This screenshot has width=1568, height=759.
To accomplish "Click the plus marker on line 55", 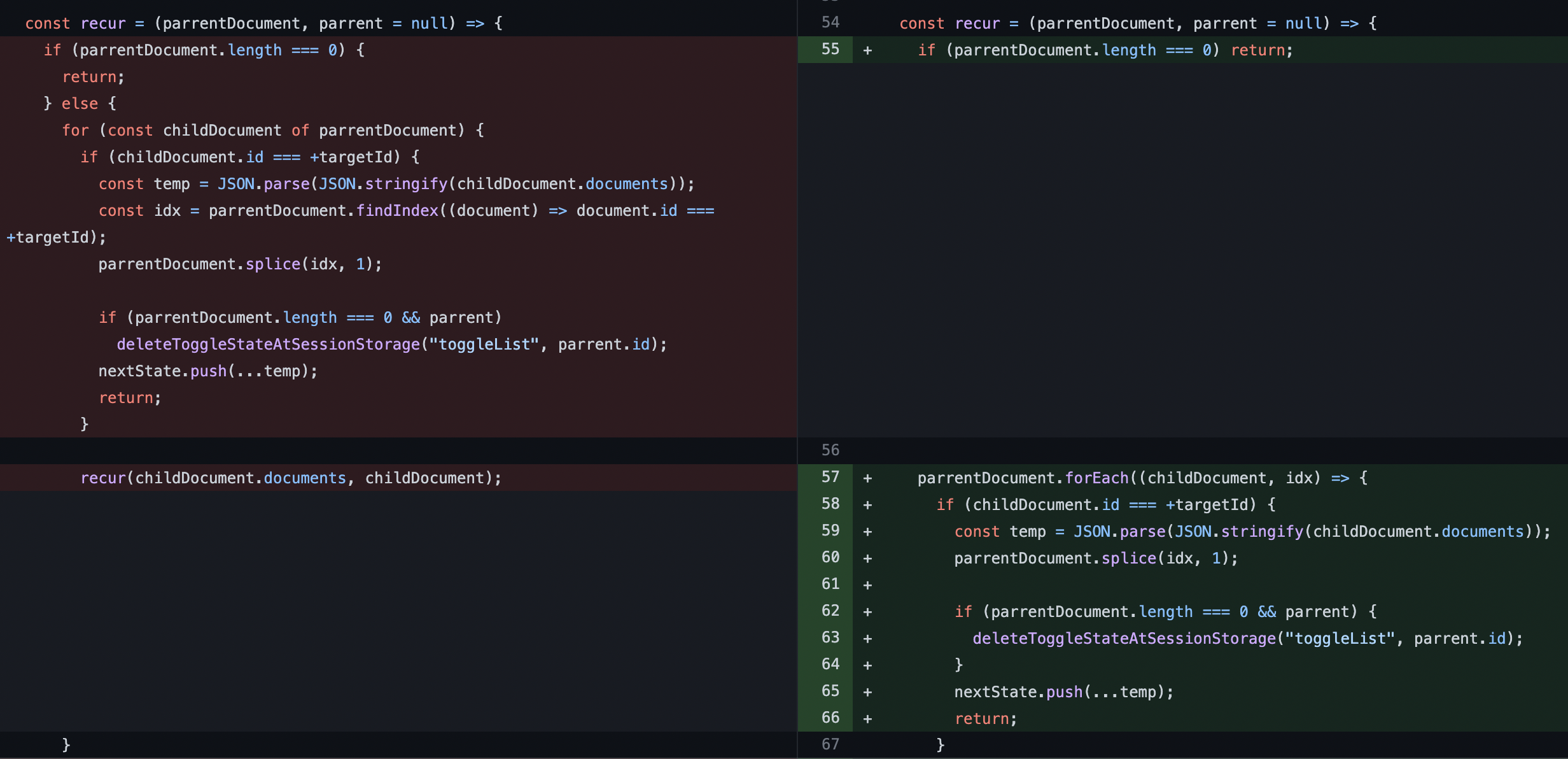I will [x=867, y=50].
